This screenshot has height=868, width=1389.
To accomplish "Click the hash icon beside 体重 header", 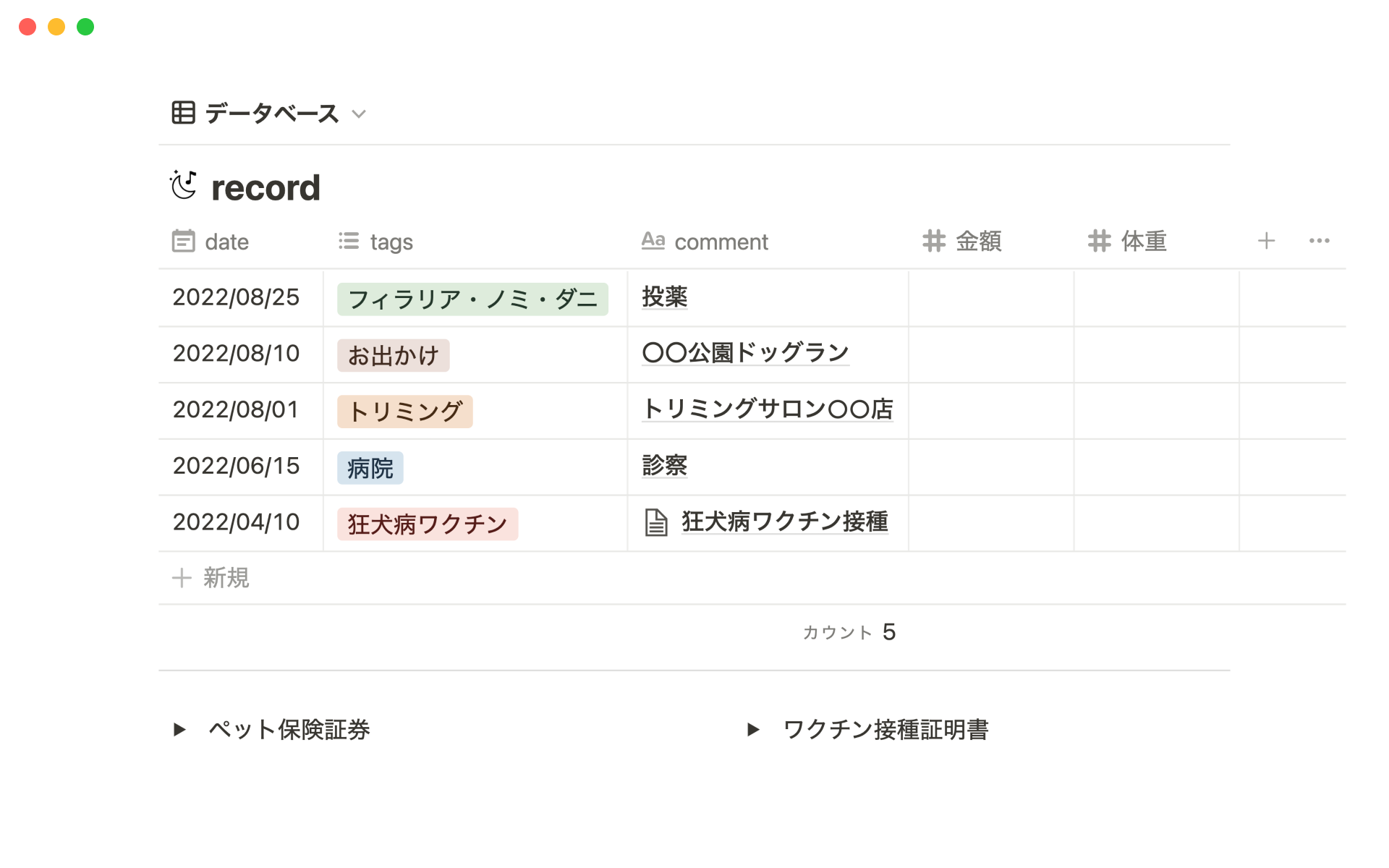I will point(1099,241).
